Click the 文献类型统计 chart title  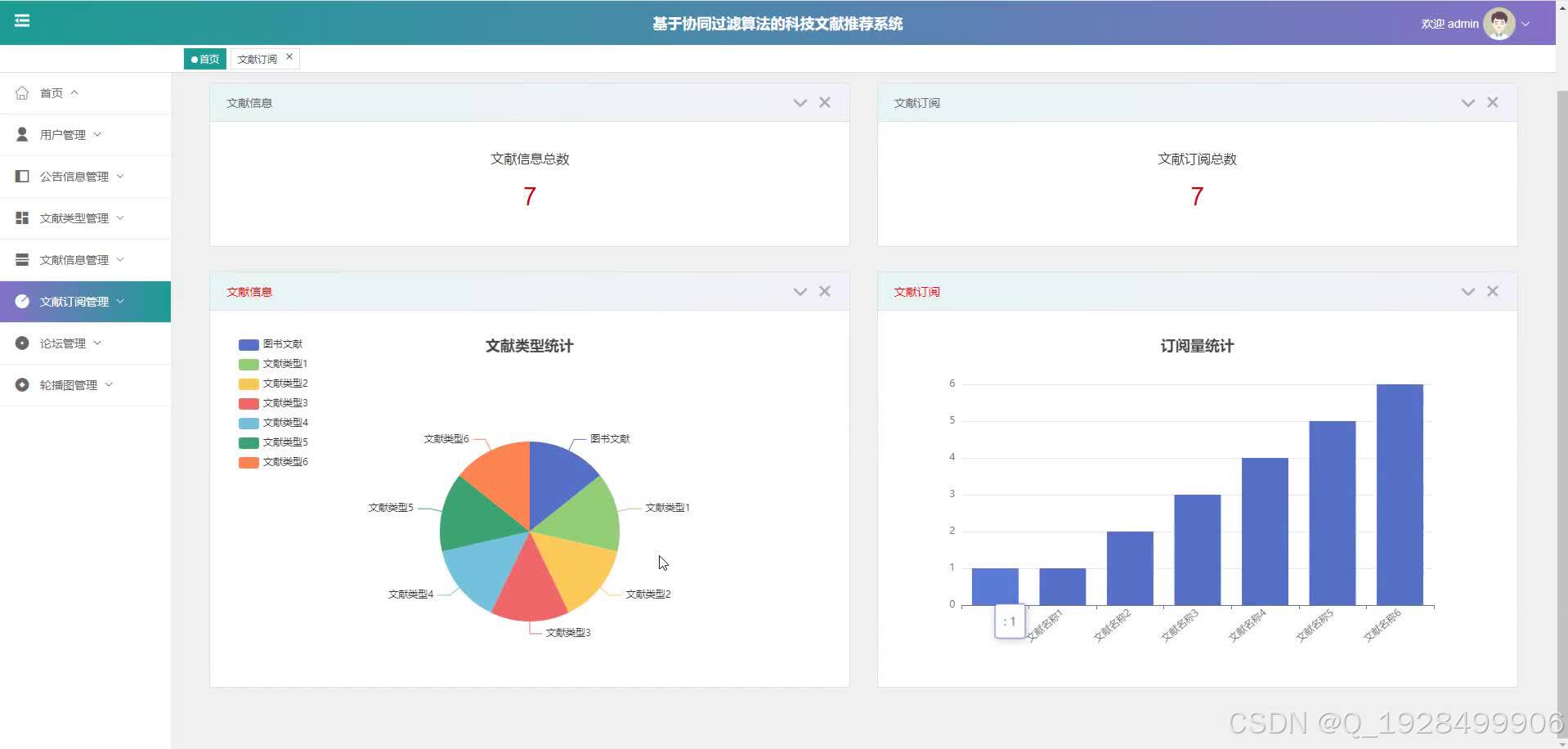tap(530, 346)
